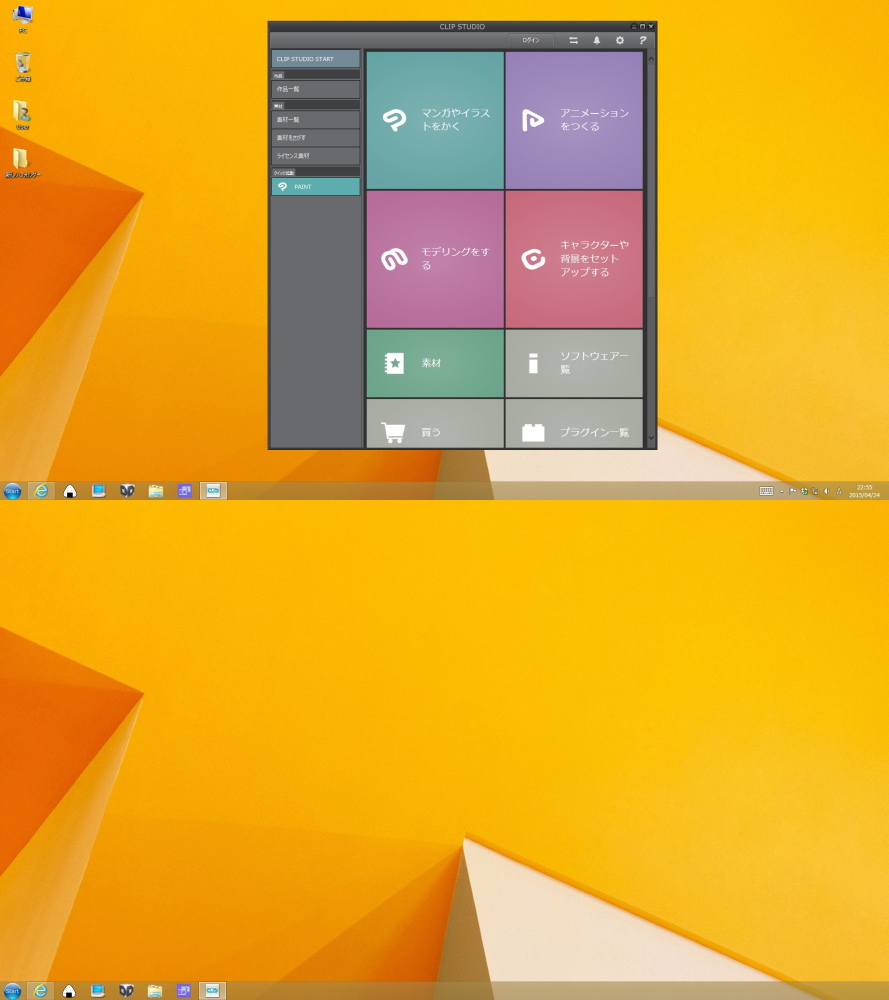The height and width of the screenshot is (1000, 889).
Task: Click the scroll-down arrow of the CLIP STUDIO scrollbar
Action: click(x=650, y=438)
